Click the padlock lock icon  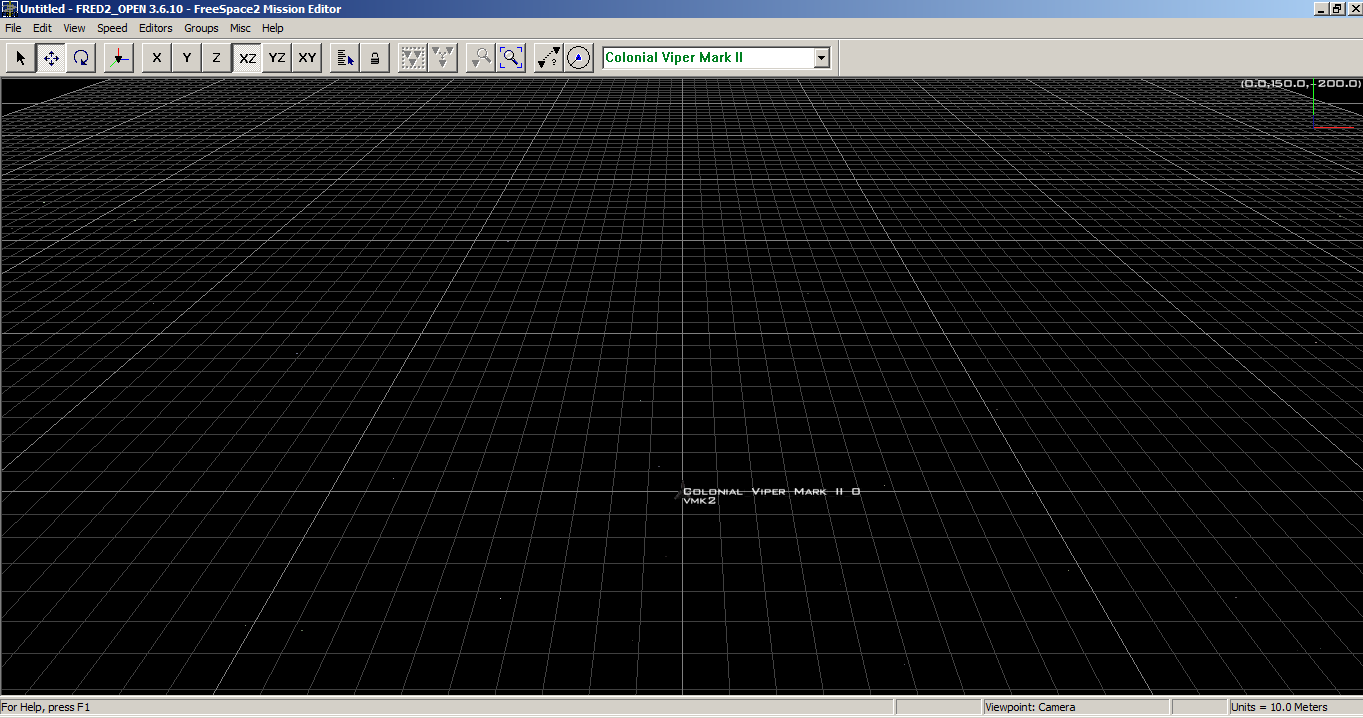click(375, 58)
